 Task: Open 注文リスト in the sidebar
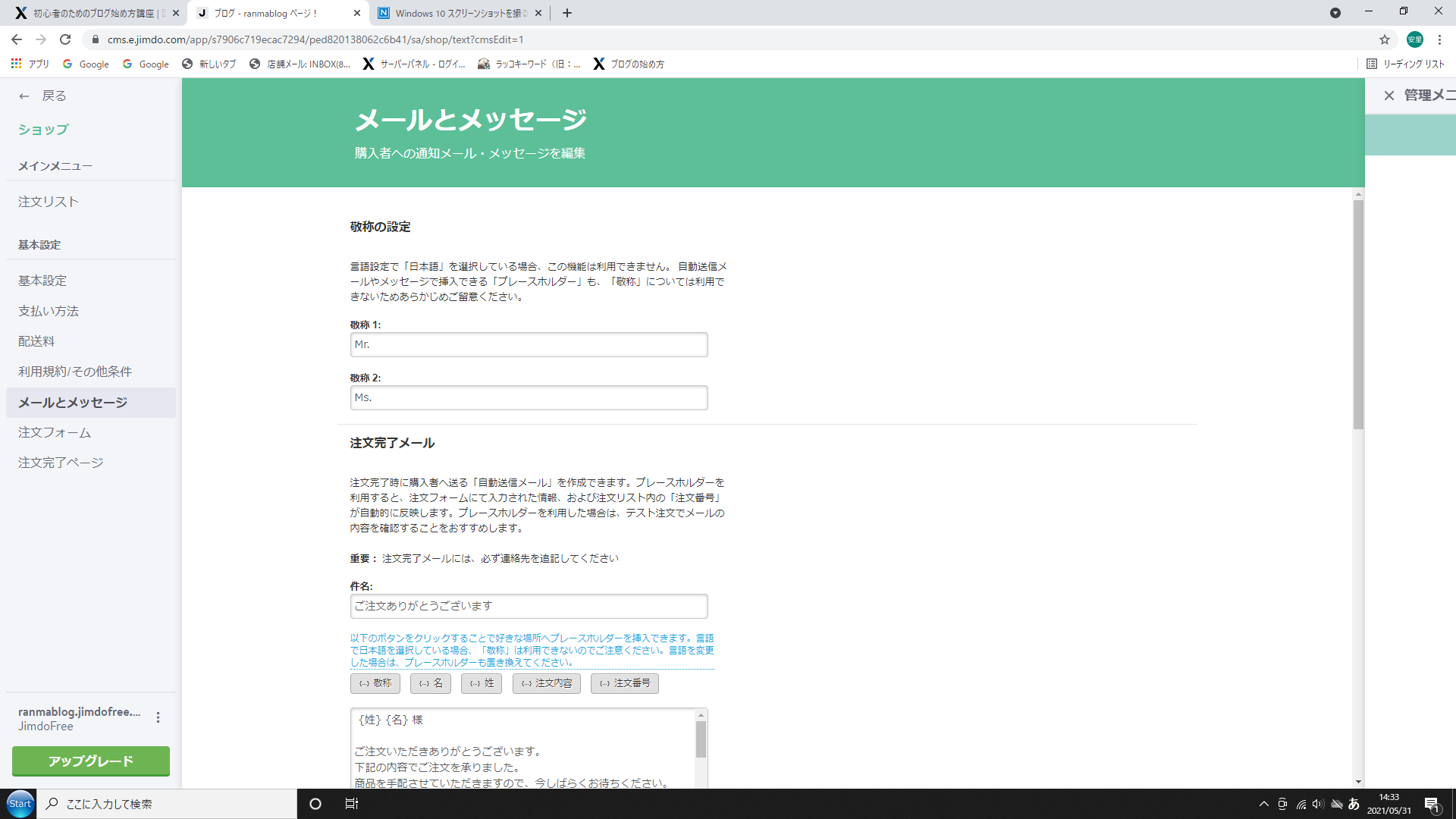pyautogui.click(x=49, y=202)
